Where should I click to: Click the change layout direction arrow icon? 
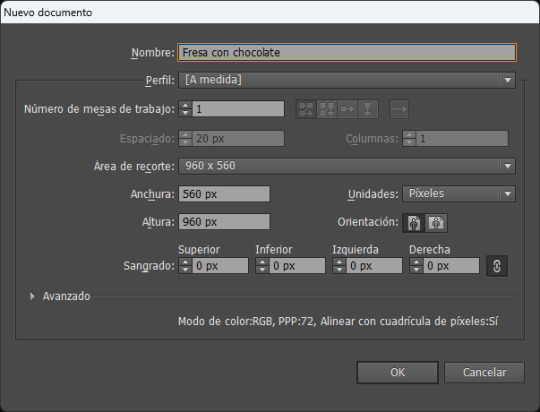click(x=399, y=109)
